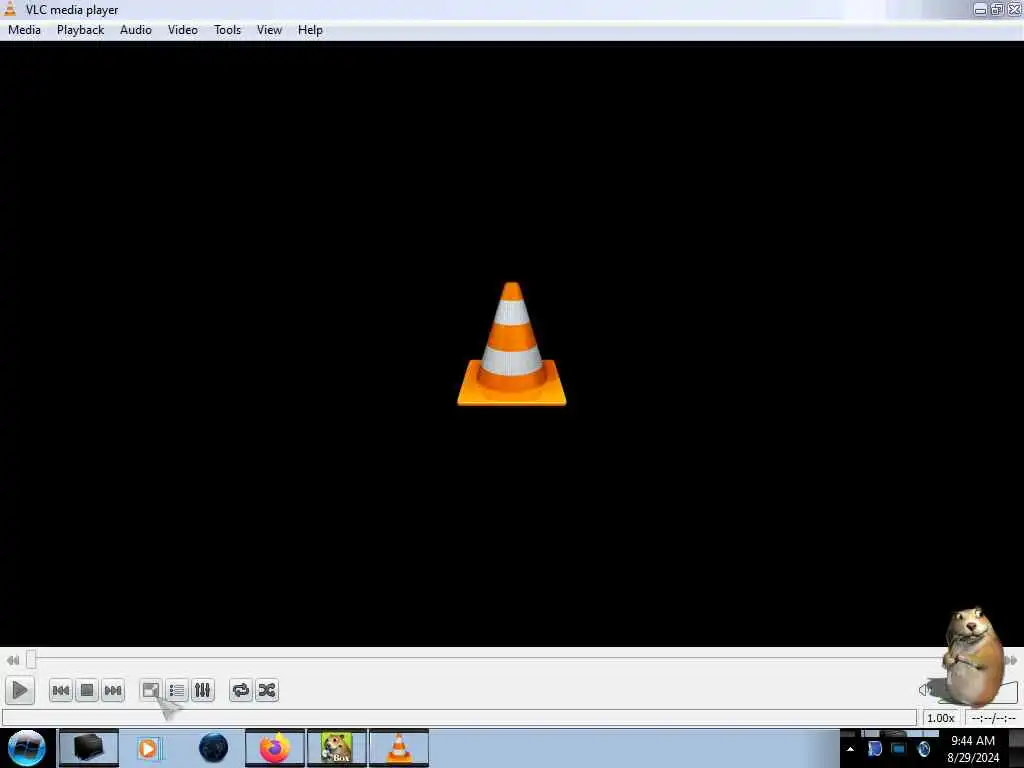Click the Play button
The image size is (1024, 768).
coord(20,690)
